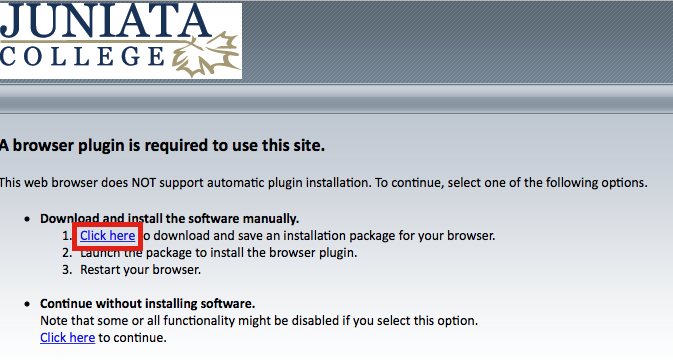Click the word COLLEGE in the logo
This screenshot has width=673, height=360.
pyautogui.click(x=82, y=57)
